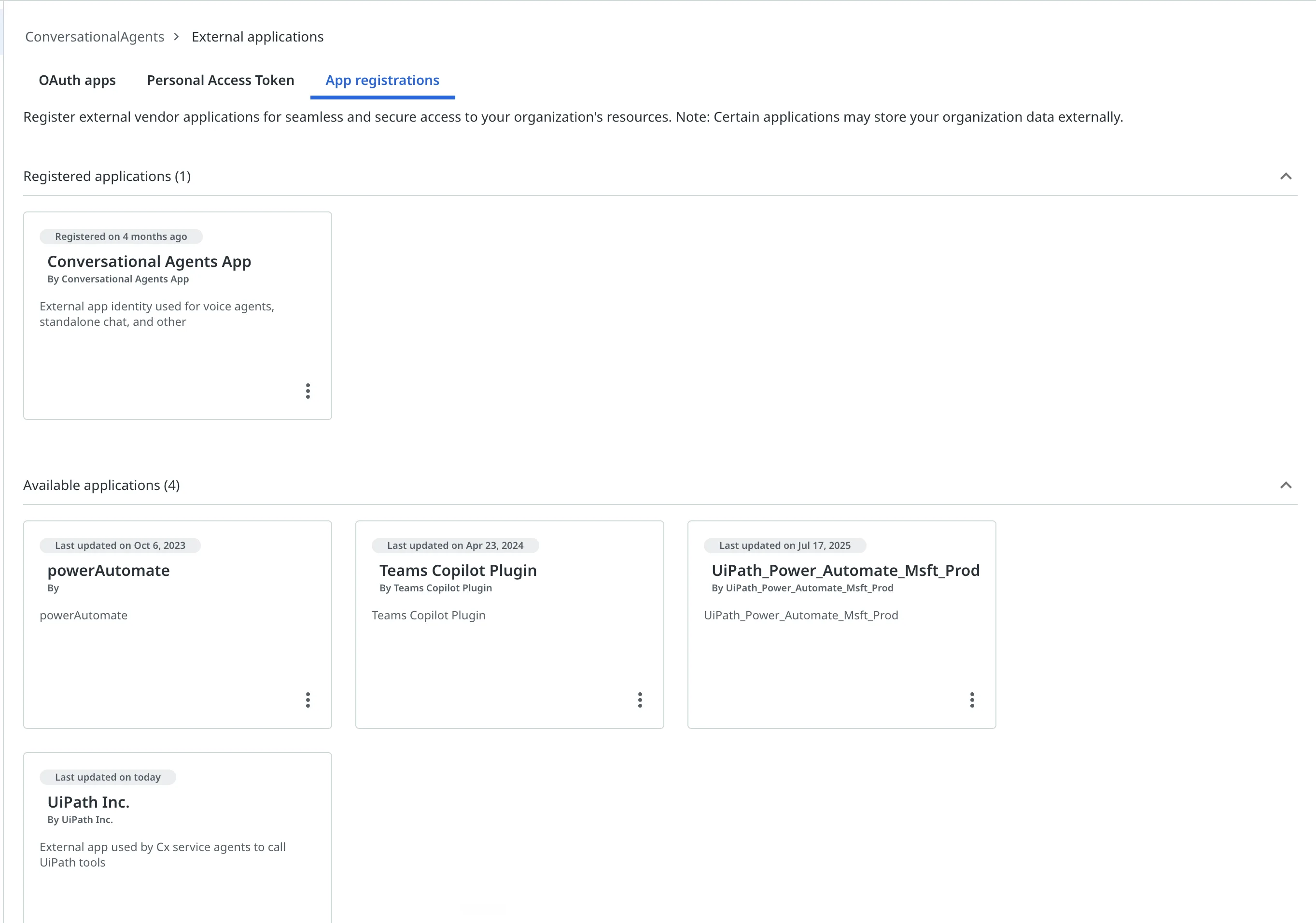Click powerAutomate description text below 'By'
The height and width of the screenshot is (923, 1316).
click(84, 615)
